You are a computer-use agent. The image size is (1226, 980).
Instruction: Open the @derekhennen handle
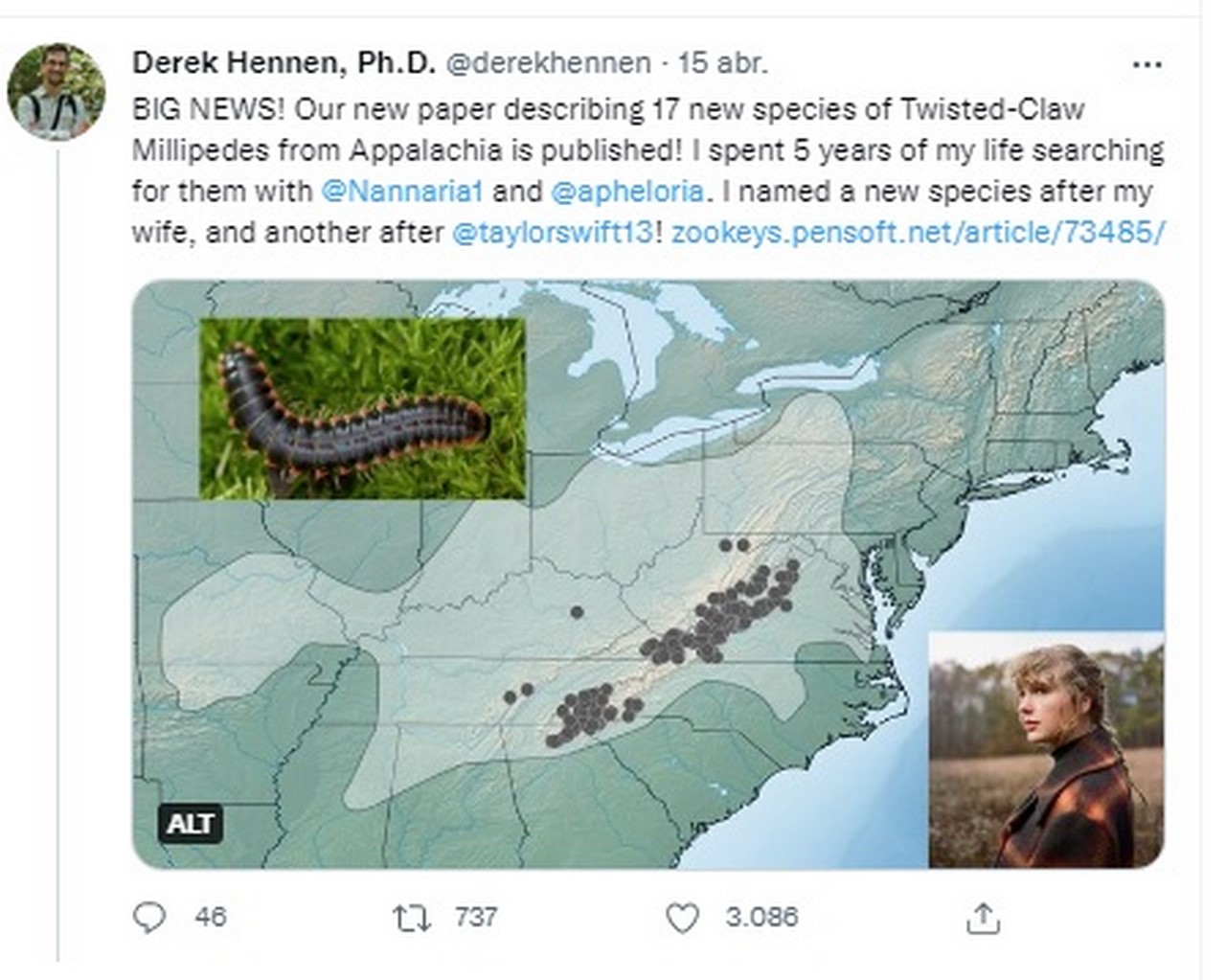(549, 63)
